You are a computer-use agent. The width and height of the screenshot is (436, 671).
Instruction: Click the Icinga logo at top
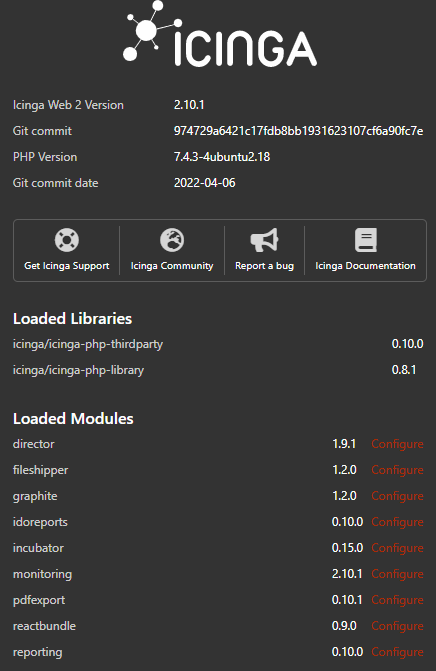click(220, 34)
